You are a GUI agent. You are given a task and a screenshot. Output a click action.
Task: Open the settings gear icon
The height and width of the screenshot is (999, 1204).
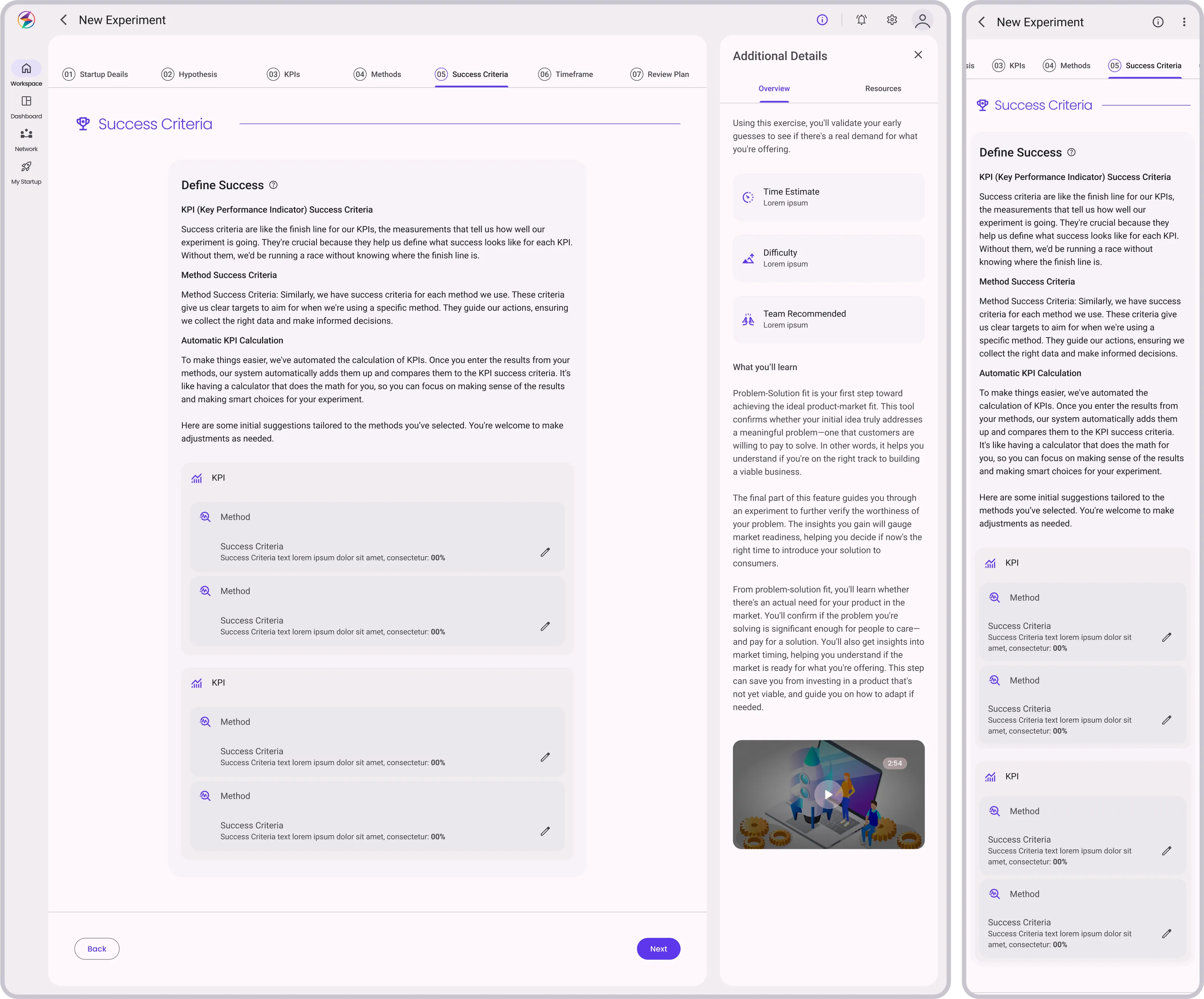click(x=891, y=20)
